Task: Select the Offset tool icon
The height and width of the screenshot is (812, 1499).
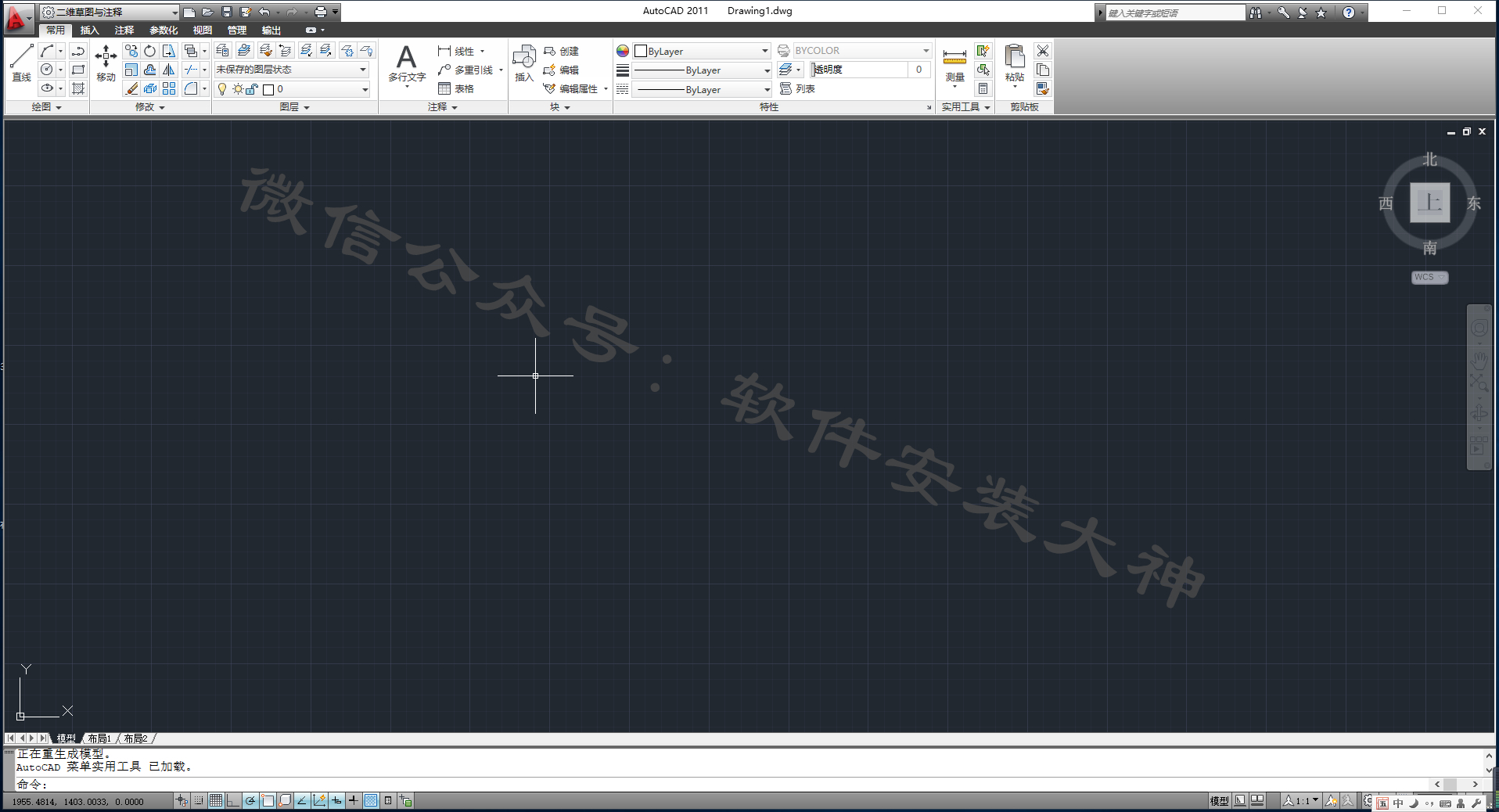Action: [150, 70]
